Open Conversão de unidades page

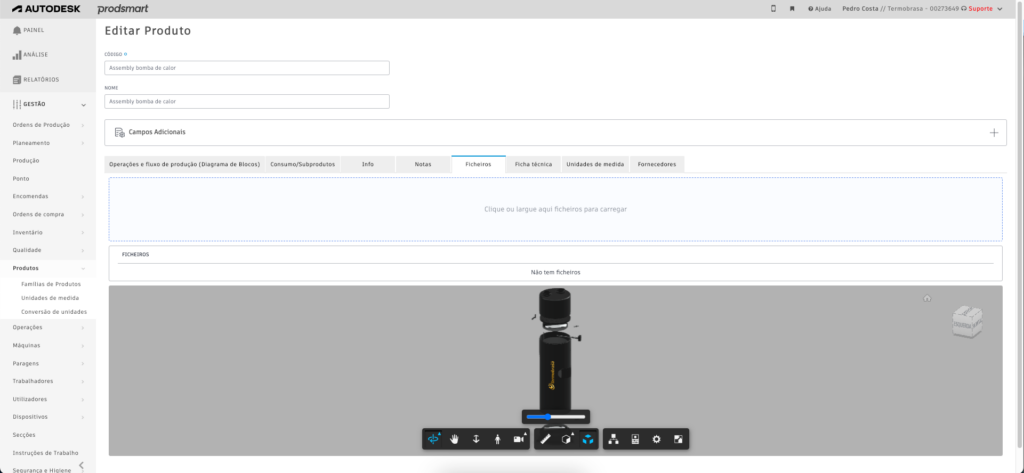(54, 312)
